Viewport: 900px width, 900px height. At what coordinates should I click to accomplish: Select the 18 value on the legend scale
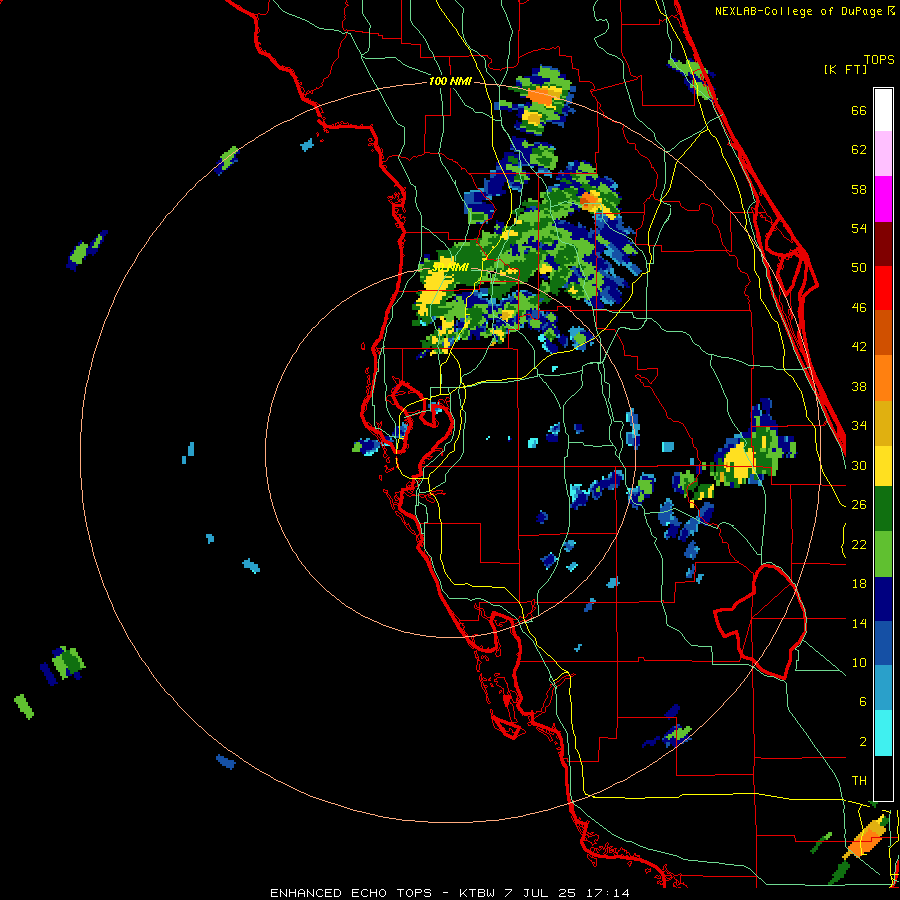[x=859, y=584]
